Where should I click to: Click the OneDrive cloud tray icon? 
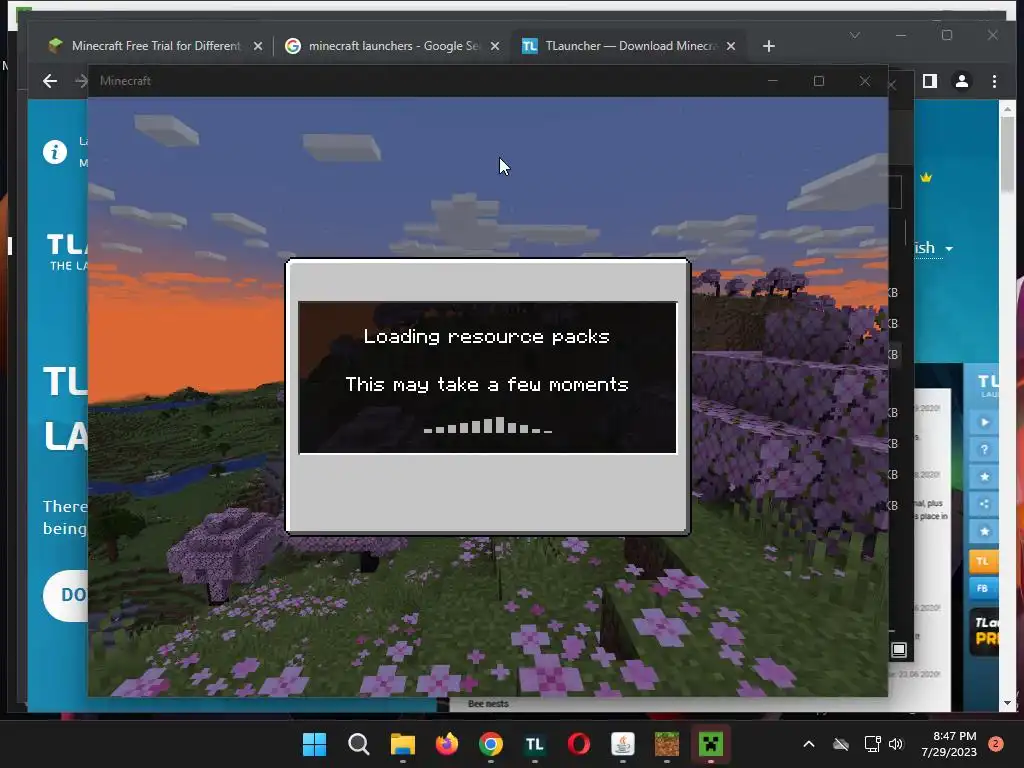click(840, 744)
